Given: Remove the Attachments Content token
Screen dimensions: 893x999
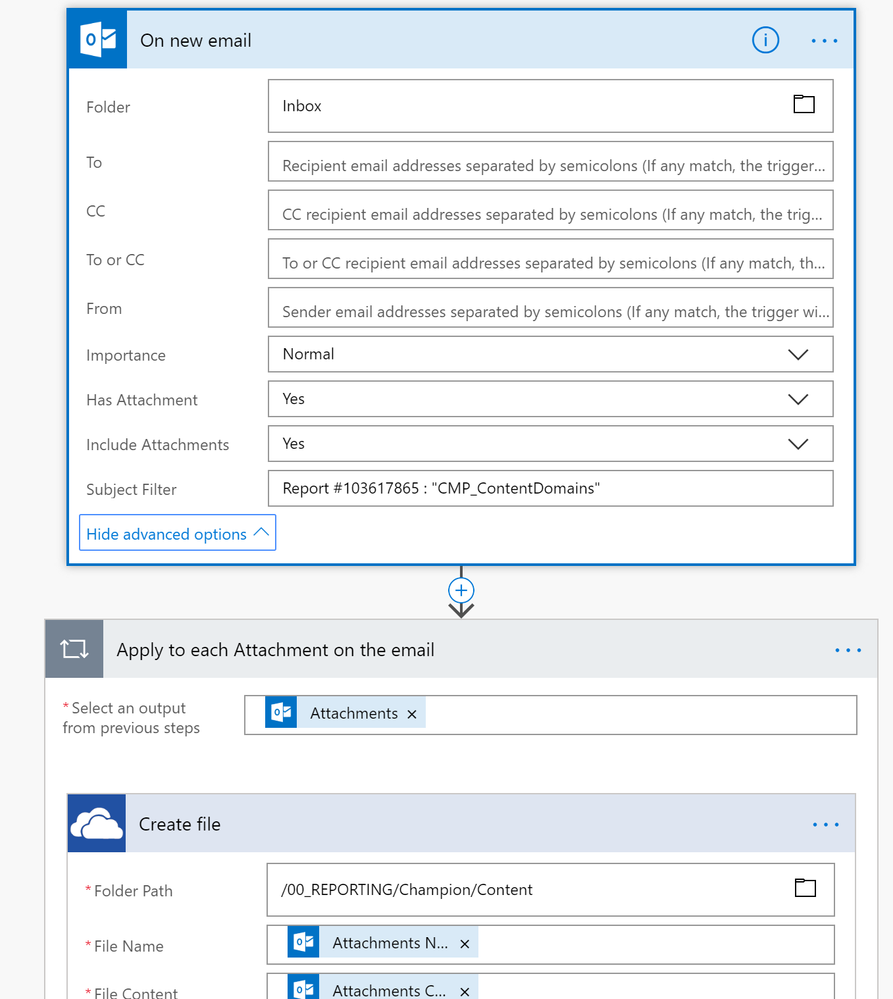Looking at the screenshot, I should (465, 991).
